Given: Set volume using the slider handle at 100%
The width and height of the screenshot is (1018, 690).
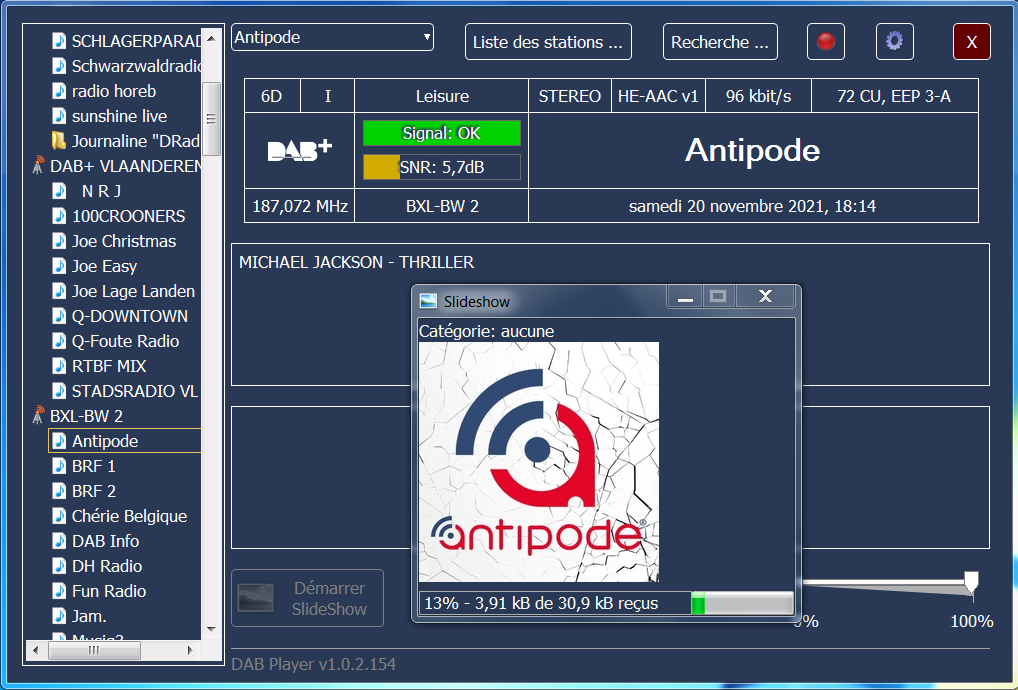Looking at the screenshot, I should tap(971, 582).
